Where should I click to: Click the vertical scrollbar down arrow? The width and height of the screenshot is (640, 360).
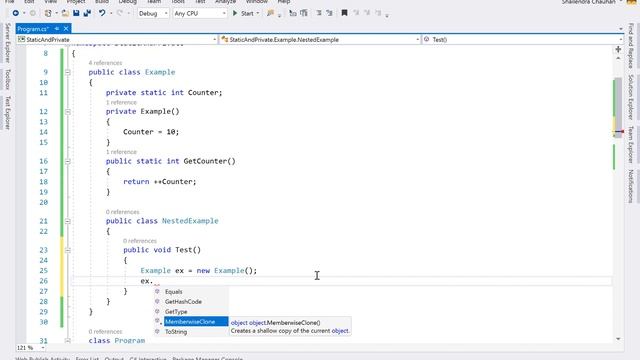pos(618,339)
